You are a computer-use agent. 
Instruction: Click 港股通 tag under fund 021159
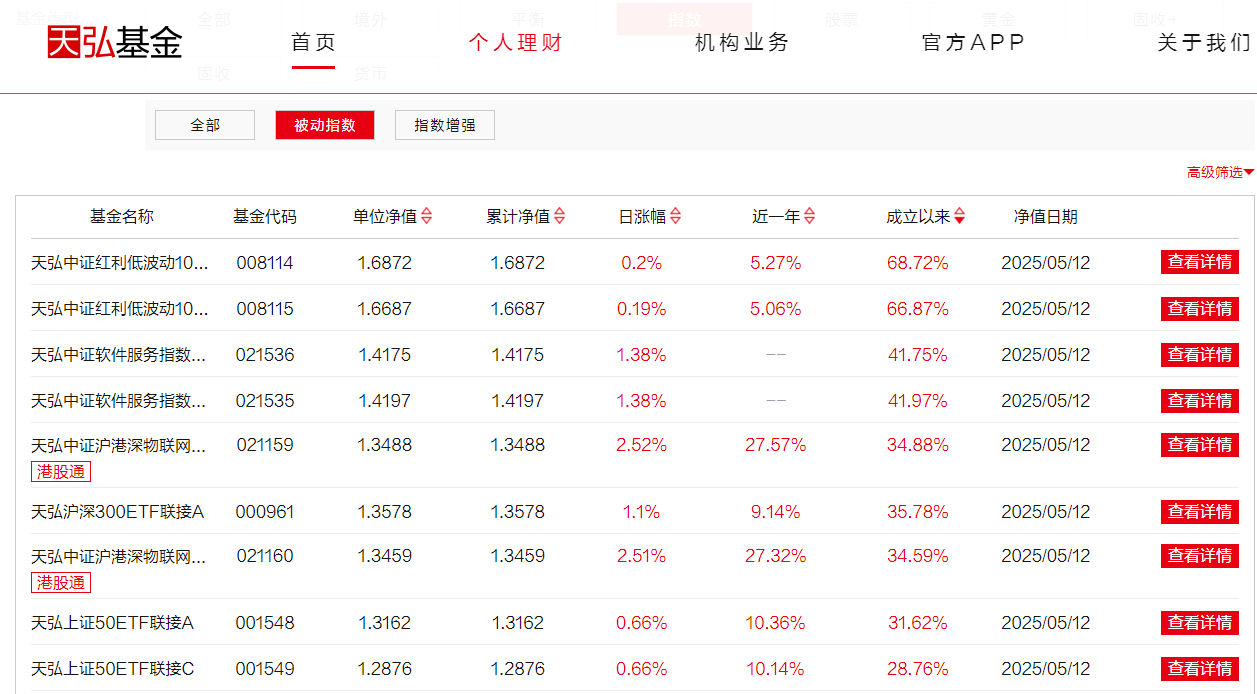tap(61, 472)
